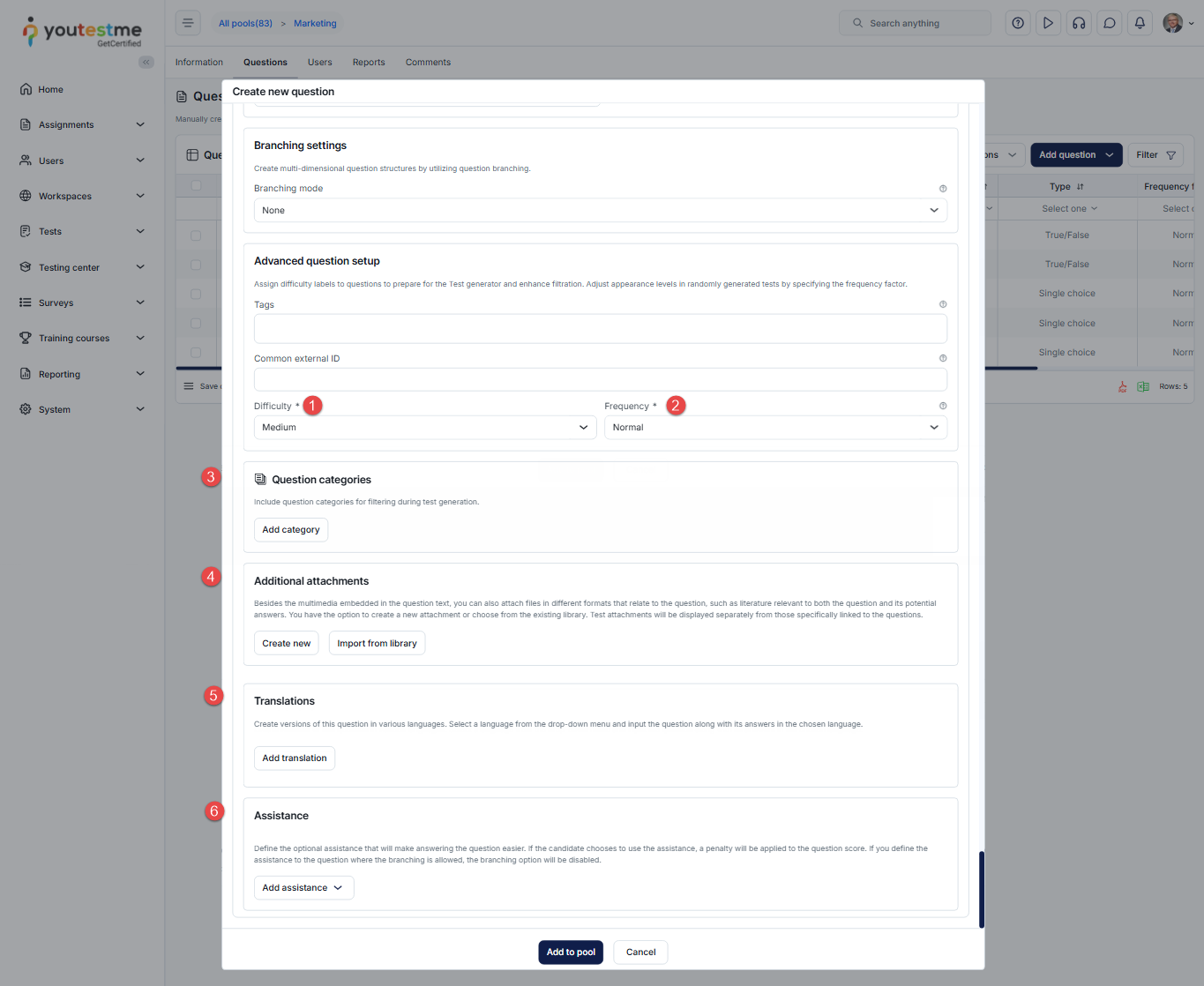This screenshot has height=986, width=1204.
Task: Switch to the Users tab
Action: click(320, 63)
